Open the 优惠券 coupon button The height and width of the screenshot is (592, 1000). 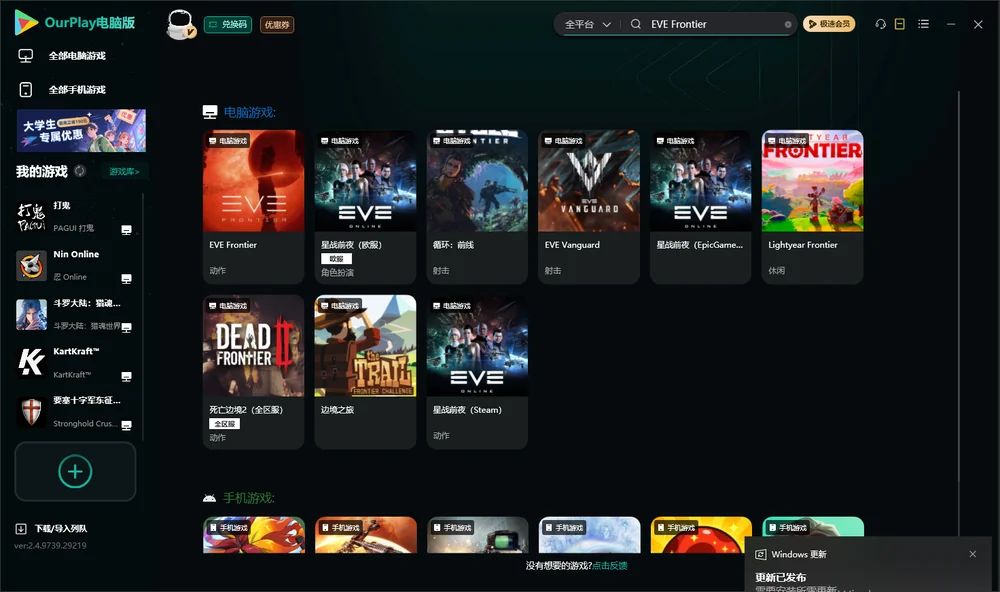277,24
